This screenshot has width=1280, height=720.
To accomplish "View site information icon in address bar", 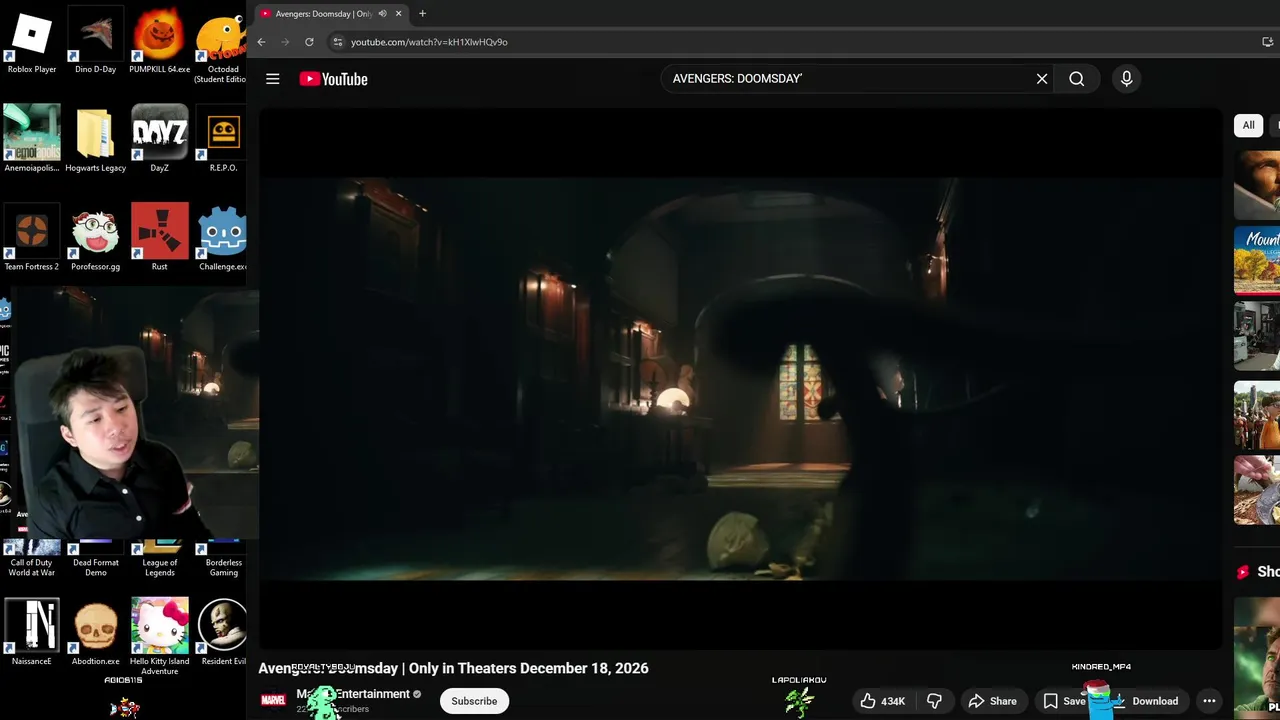I will pyautogui.click(x=338, y=42).
